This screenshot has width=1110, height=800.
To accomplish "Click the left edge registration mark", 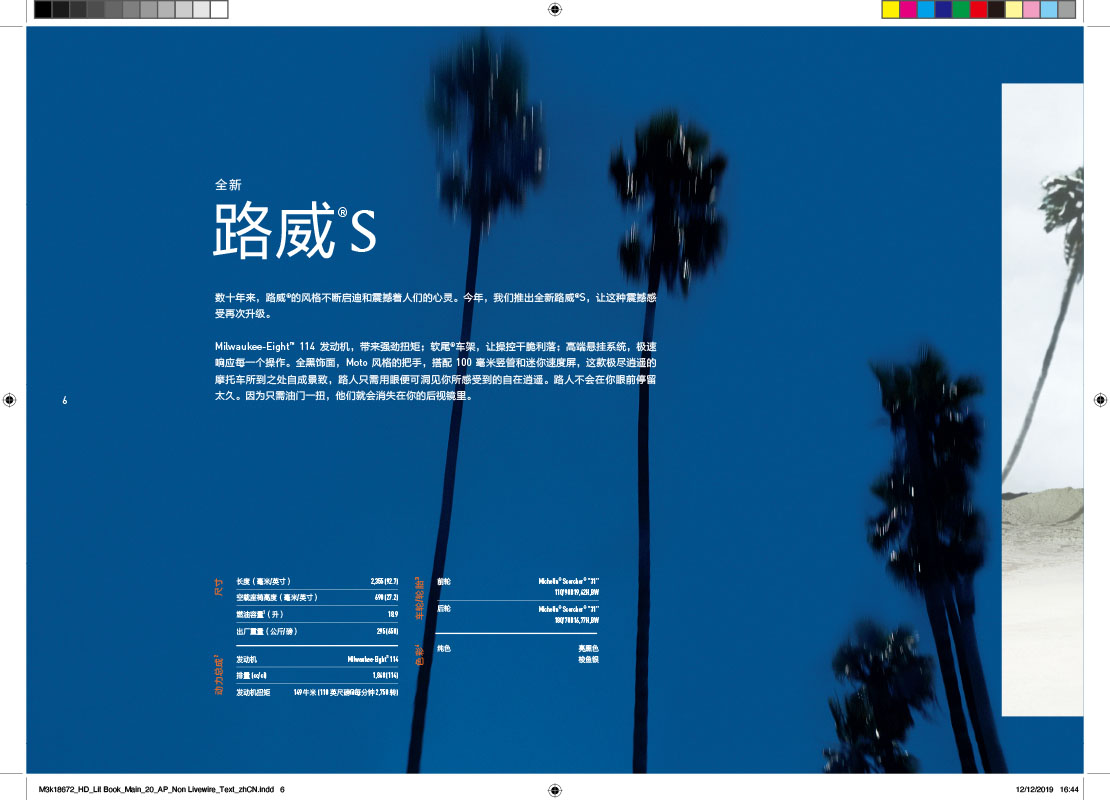I will coord(9,400).
